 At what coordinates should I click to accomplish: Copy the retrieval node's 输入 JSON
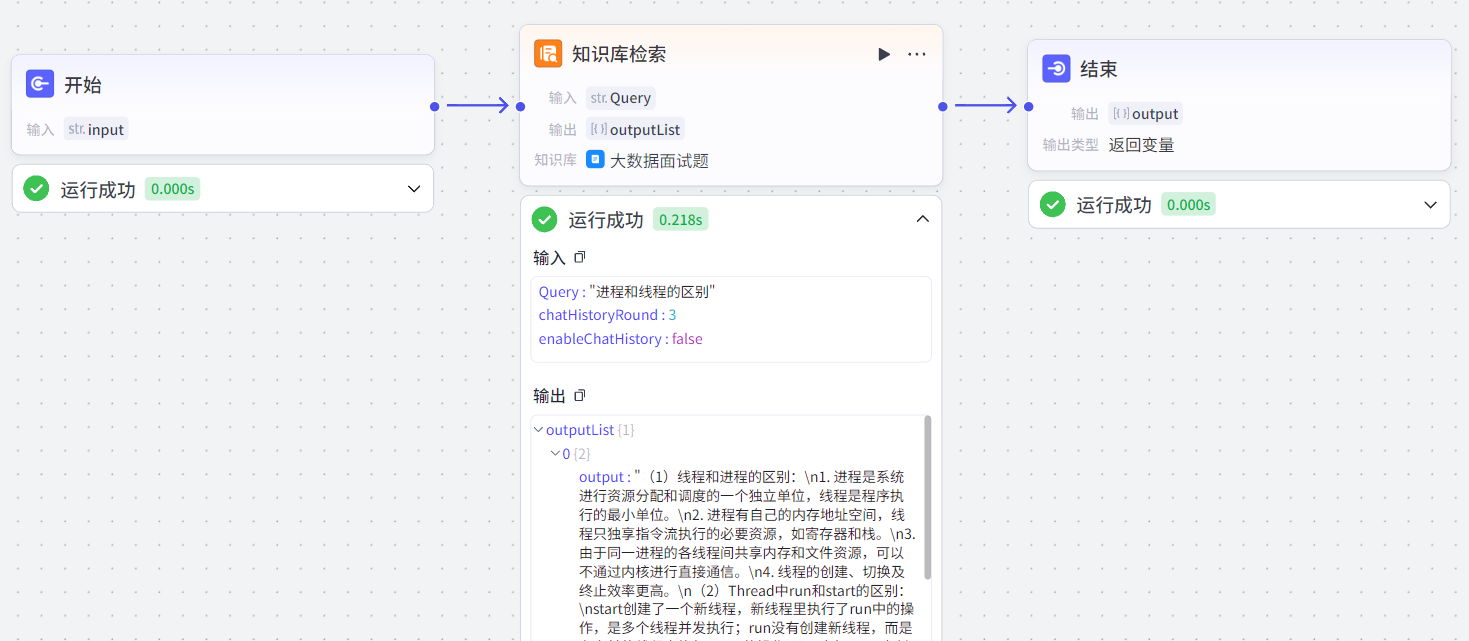[x=580, y=258]
